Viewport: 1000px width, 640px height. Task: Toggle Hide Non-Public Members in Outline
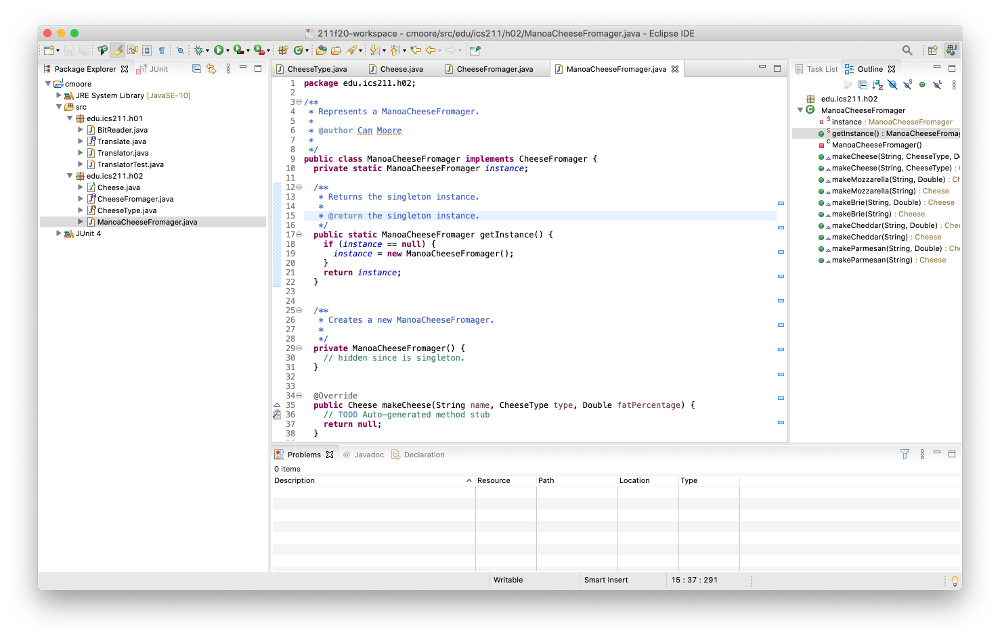tap(922, 84)
